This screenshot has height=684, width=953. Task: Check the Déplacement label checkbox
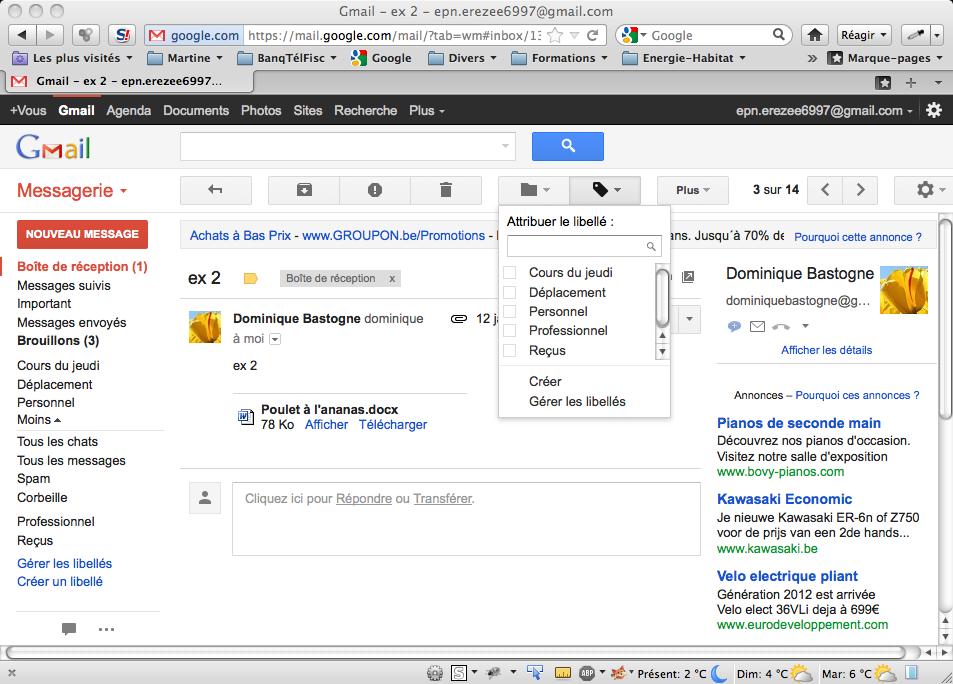coord(510,292)
